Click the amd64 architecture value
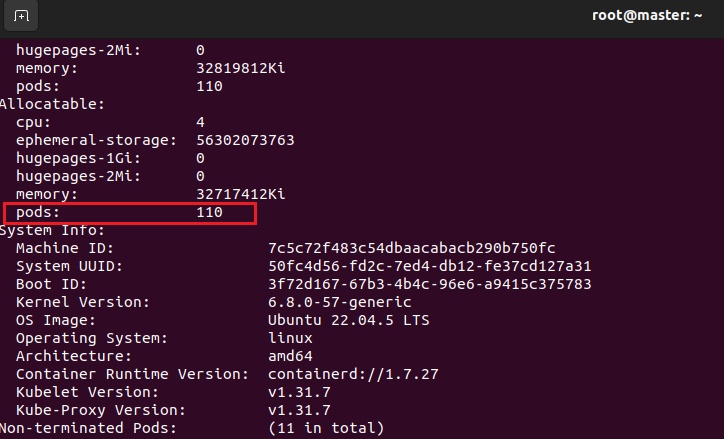Viewport: 726px width, 439px height. (291, 356)
